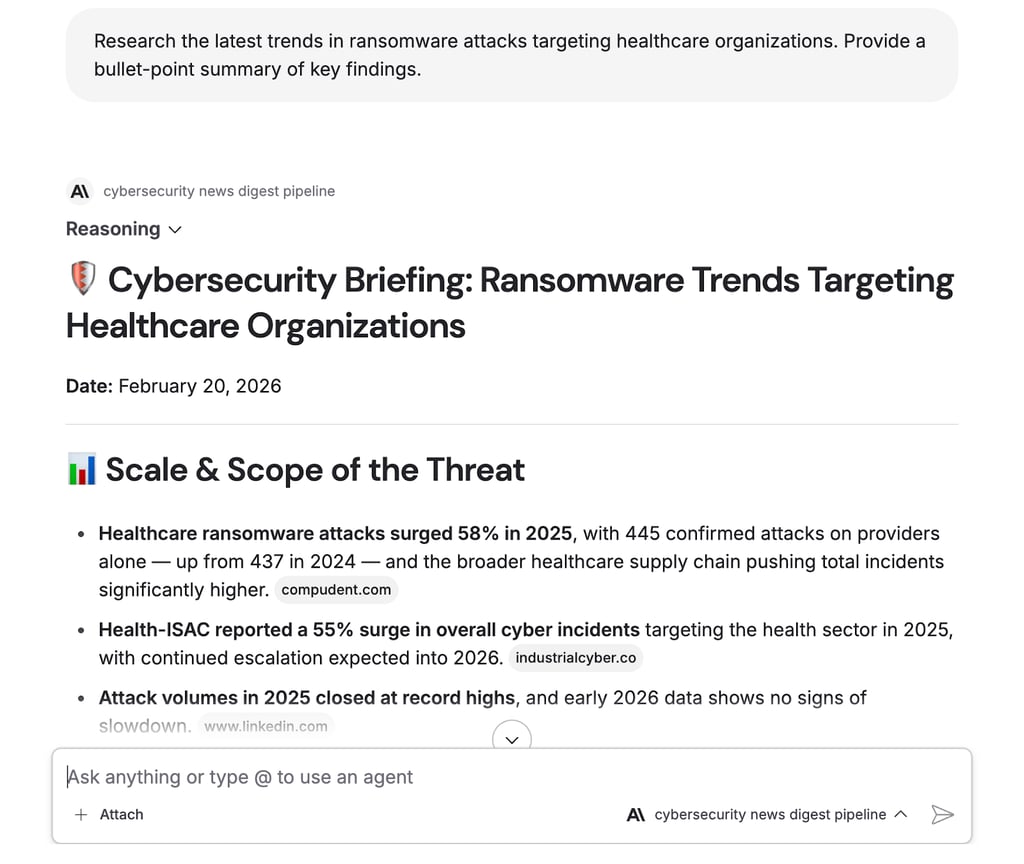Image resolution: width=1024 pixels, height=864 pixels.
Task: Click the Anthropic logo in input bar
Action: click(636, 814)
